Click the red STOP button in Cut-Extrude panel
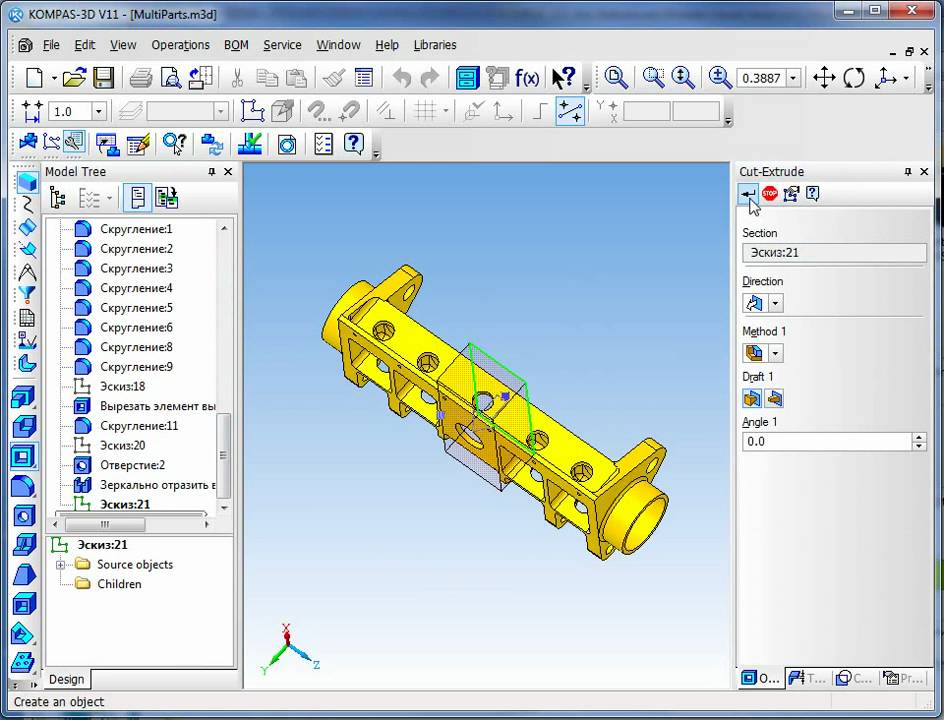The width and height of the screenshot is (944, 720). coord(770,194)
